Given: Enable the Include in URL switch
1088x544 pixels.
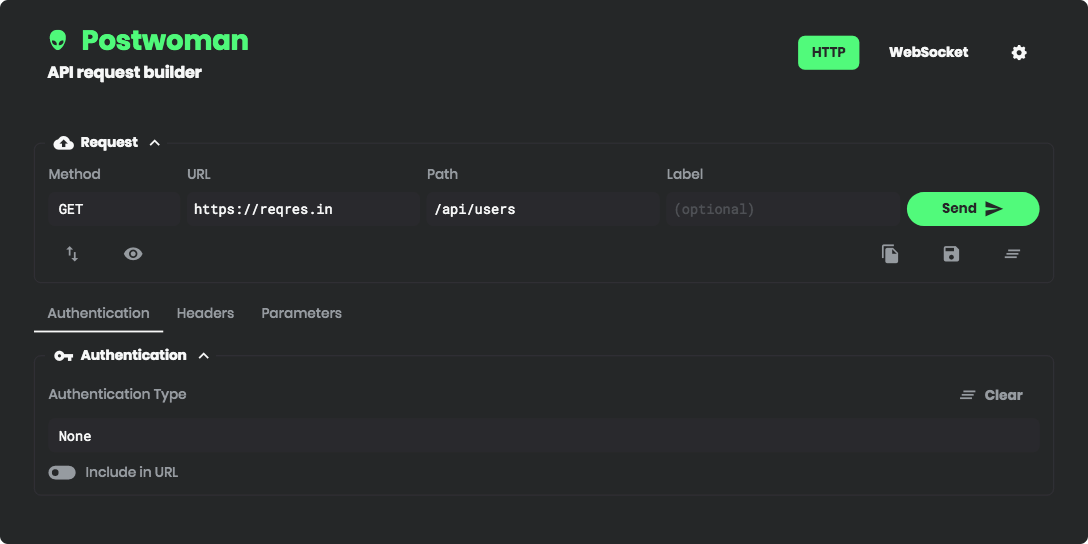Looking at the screenshot, I should pos(62,472).
